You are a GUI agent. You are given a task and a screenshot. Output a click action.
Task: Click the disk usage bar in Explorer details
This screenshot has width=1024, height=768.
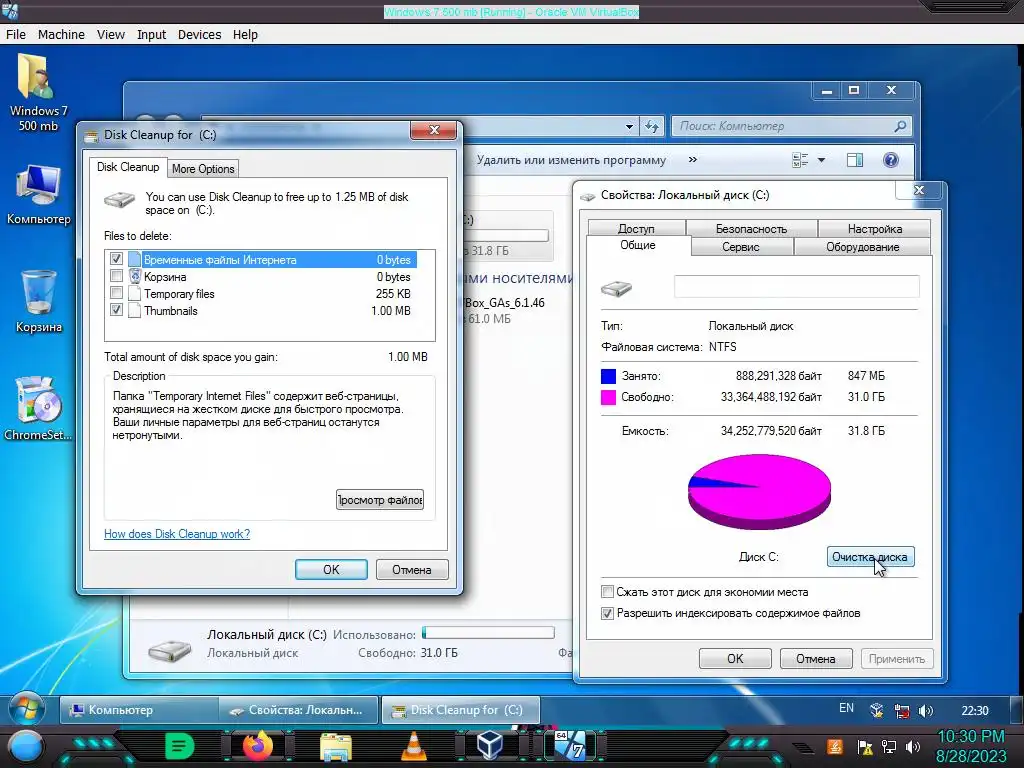tap(488, 632)
